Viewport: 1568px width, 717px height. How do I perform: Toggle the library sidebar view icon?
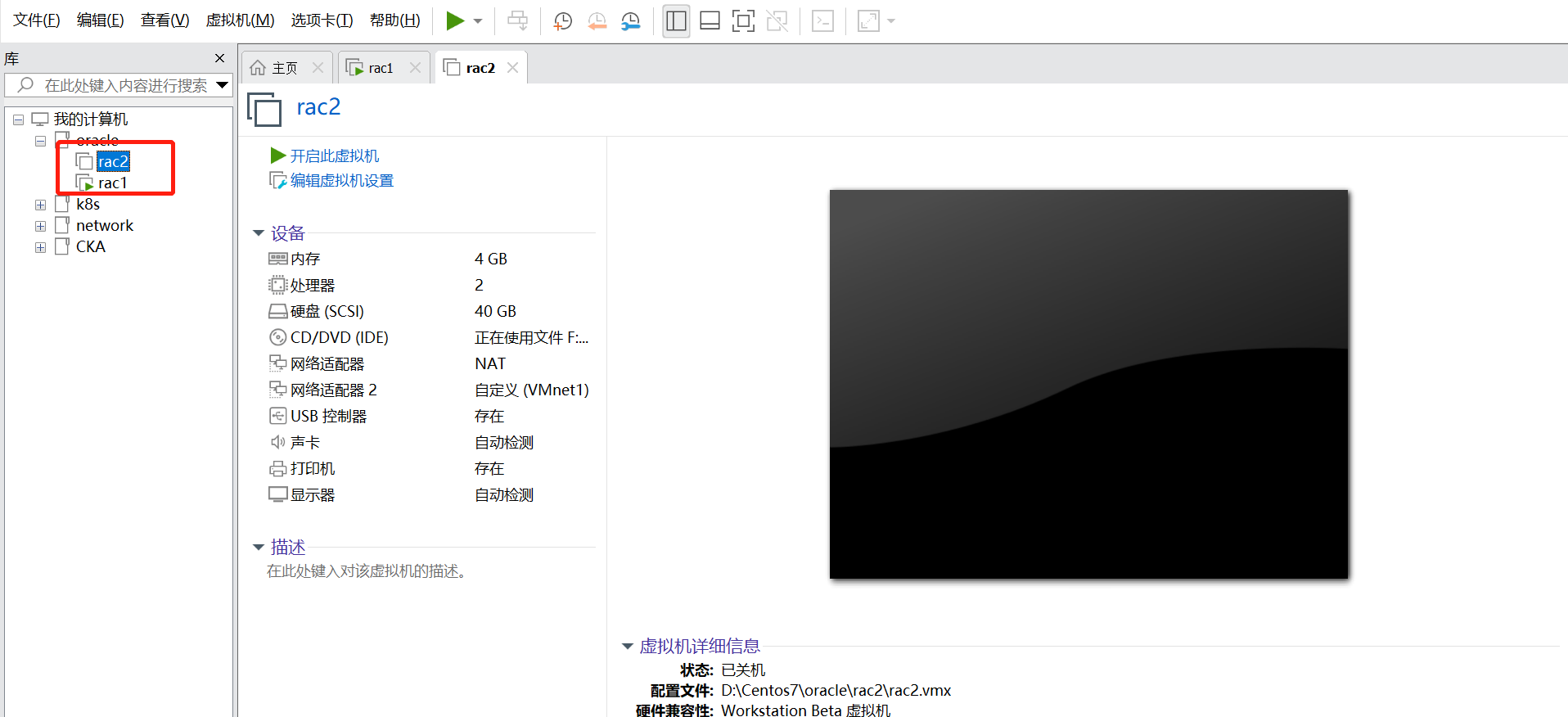click(x=676, y=21)
